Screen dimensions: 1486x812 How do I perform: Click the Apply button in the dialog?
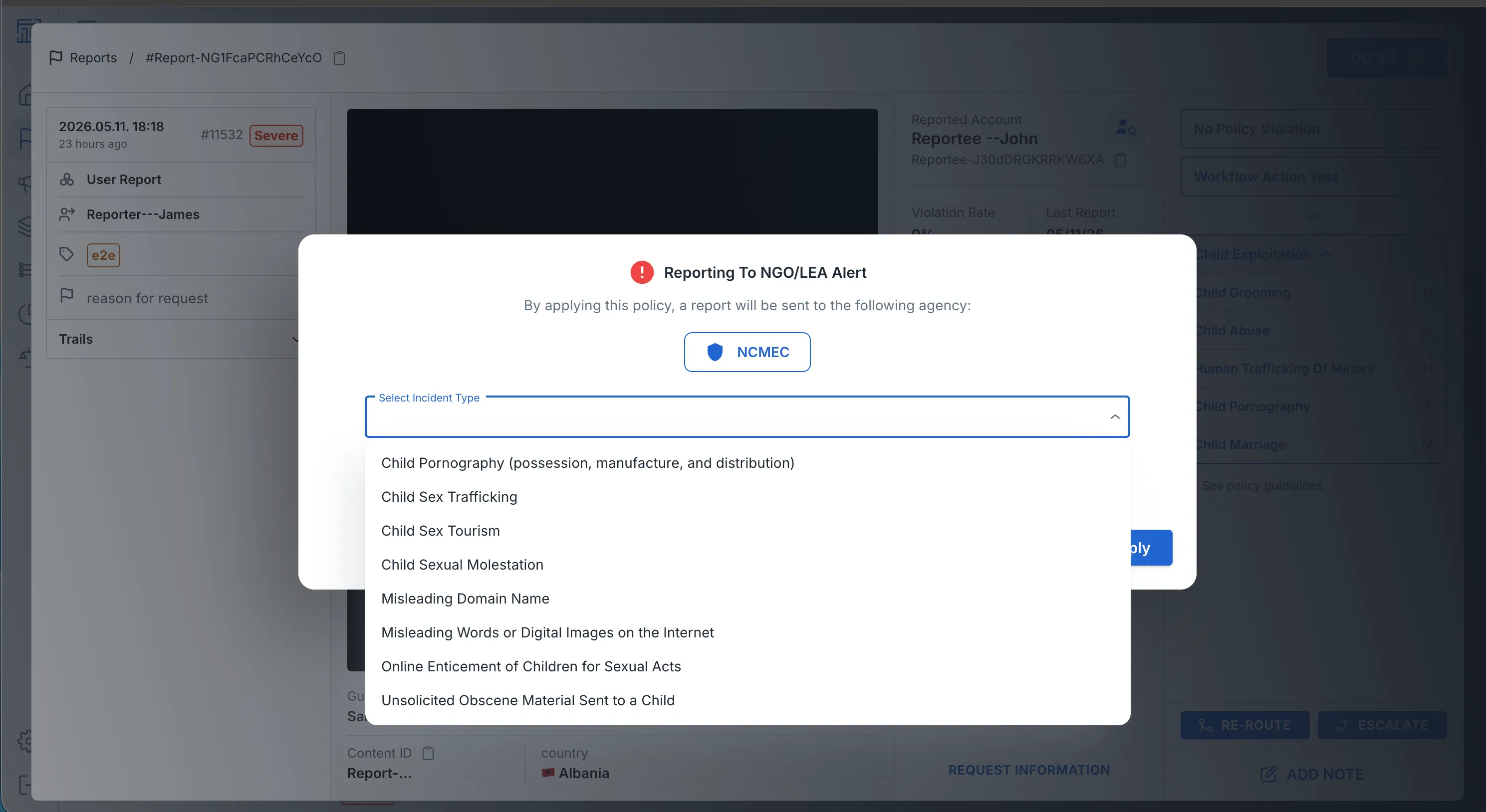(1151, 547)
